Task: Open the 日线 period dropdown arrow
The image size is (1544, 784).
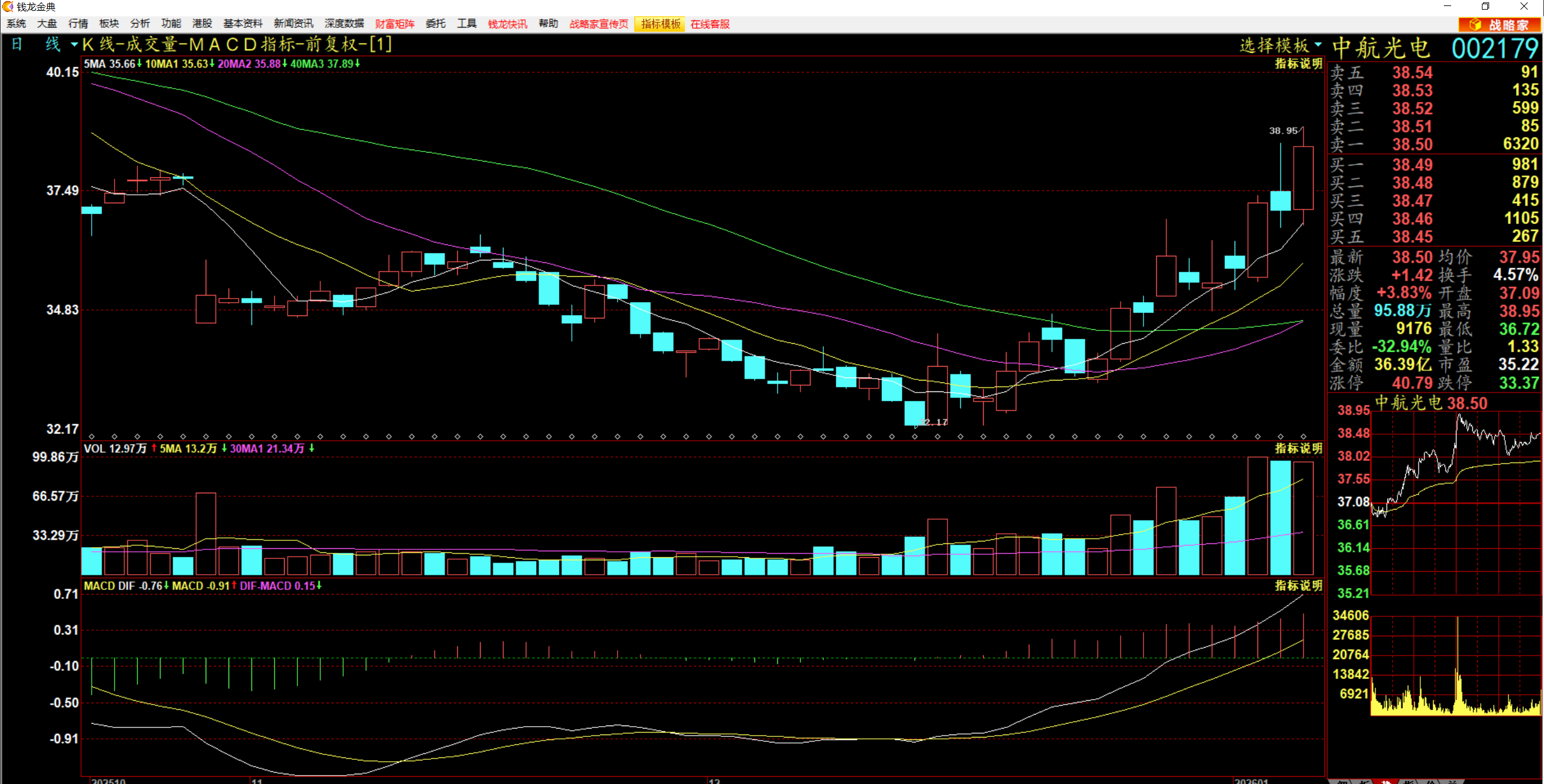Action: tap(74, 45)
